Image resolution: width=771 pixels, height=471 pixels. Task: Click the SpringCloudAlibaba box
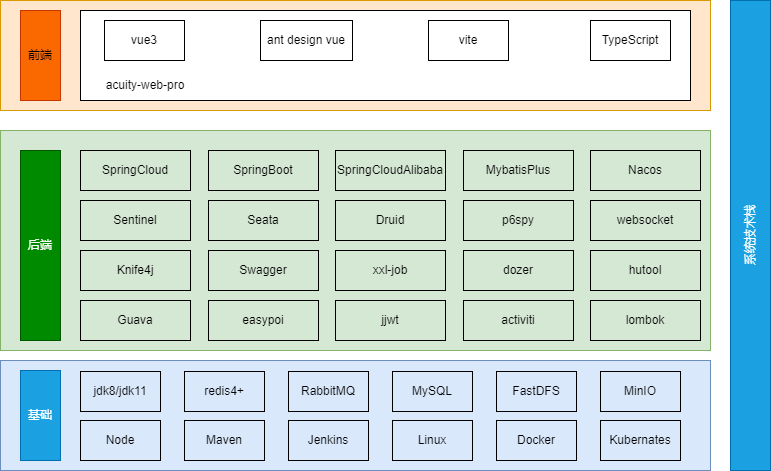(390, 170)
